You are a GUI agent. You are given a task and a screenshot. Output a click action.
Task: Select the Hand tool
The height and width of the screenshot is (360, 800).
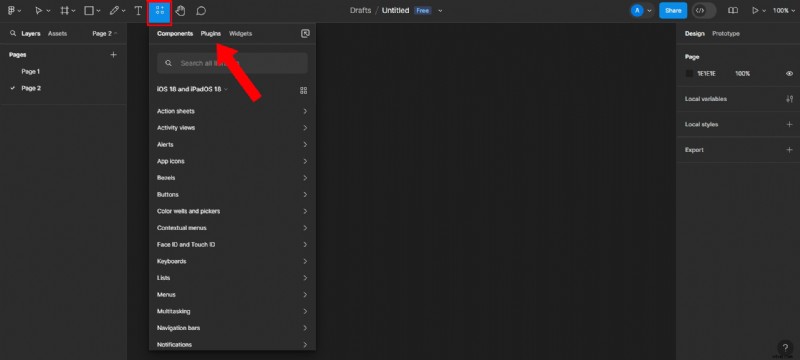pos(180,11)
